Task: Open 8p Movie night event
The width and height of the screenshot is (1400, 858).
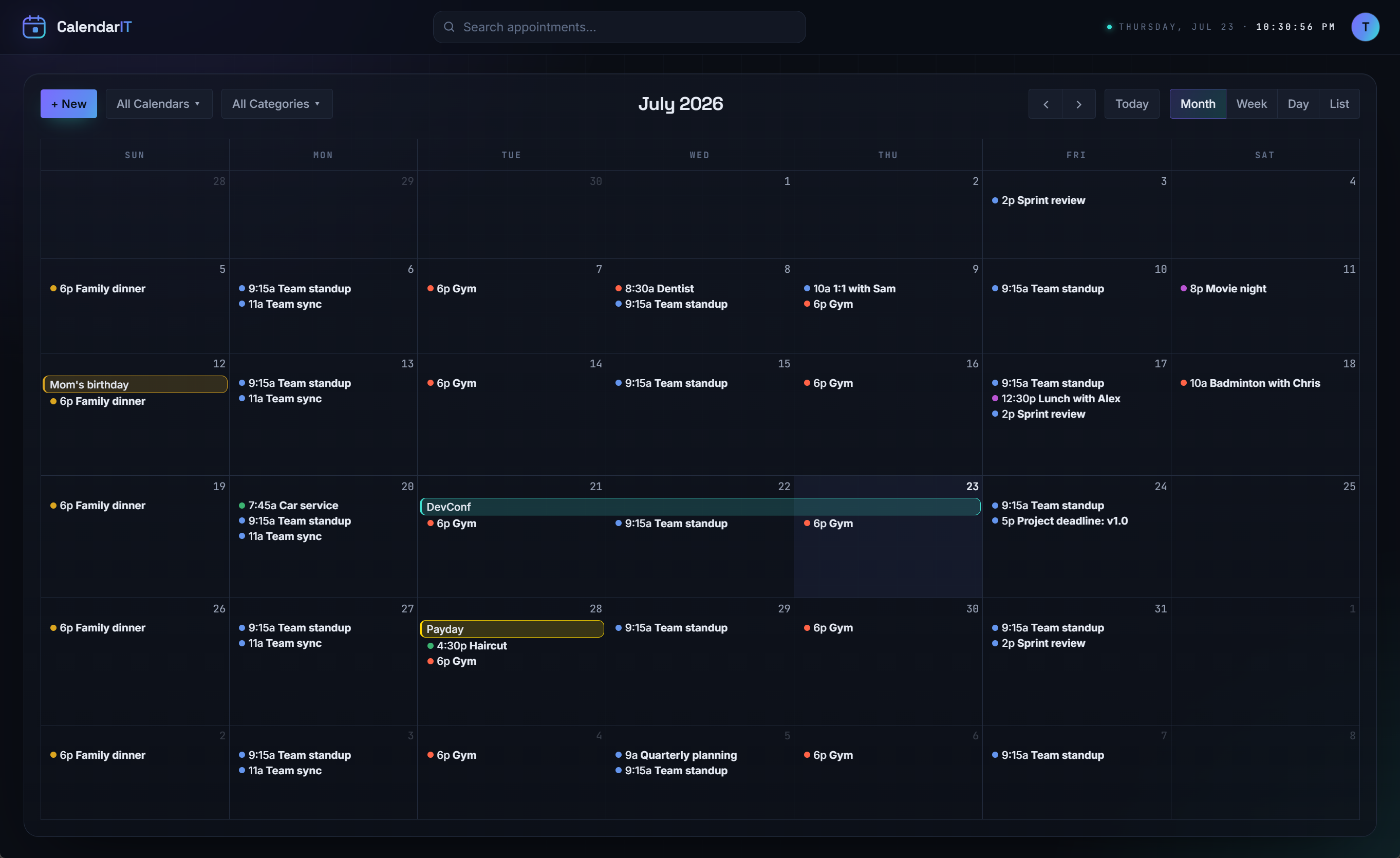Action: 1223,289
